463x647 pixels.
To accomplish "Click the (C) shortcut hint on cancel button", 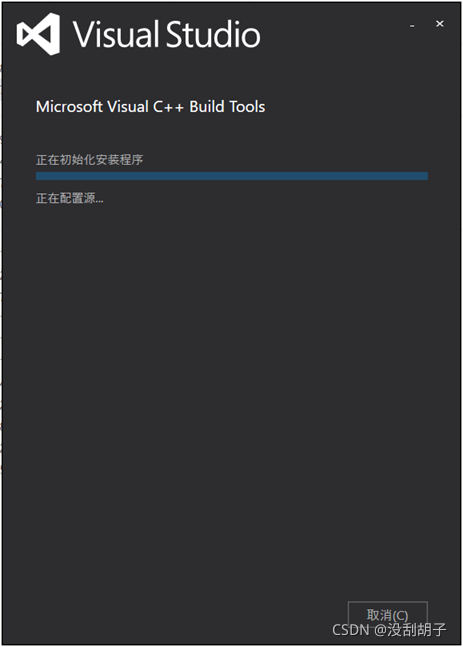I will 398,616.
